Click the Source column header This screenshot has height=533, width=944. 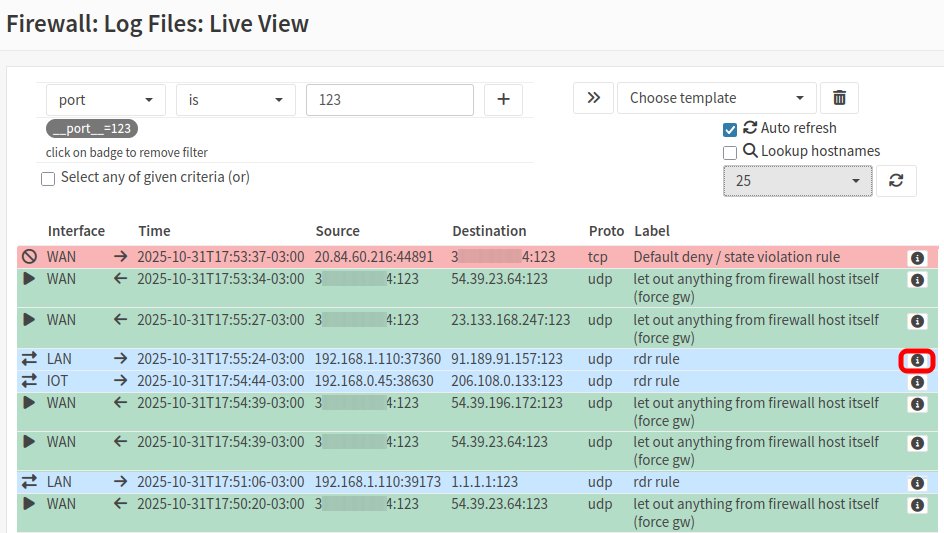coord(337,231)
